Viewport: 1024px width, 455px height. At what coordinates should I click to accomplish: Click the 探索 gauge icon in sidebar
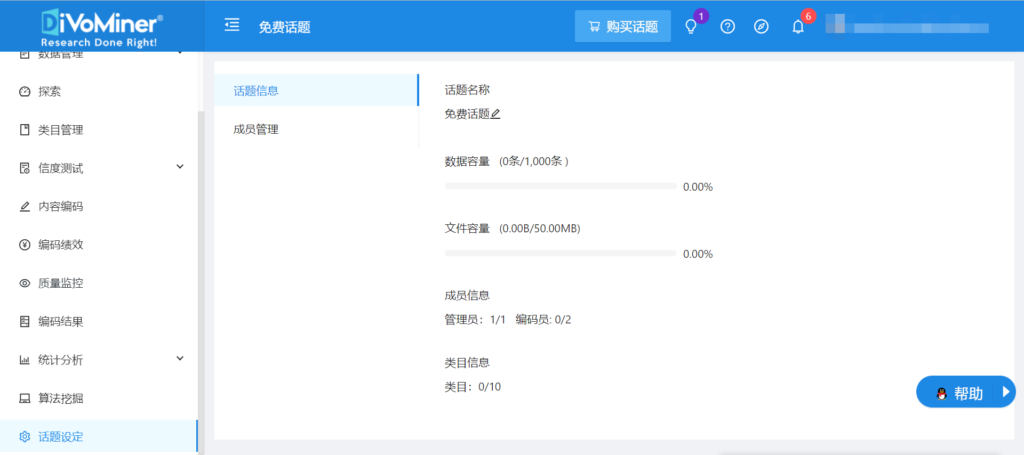(x=25, y=91)
